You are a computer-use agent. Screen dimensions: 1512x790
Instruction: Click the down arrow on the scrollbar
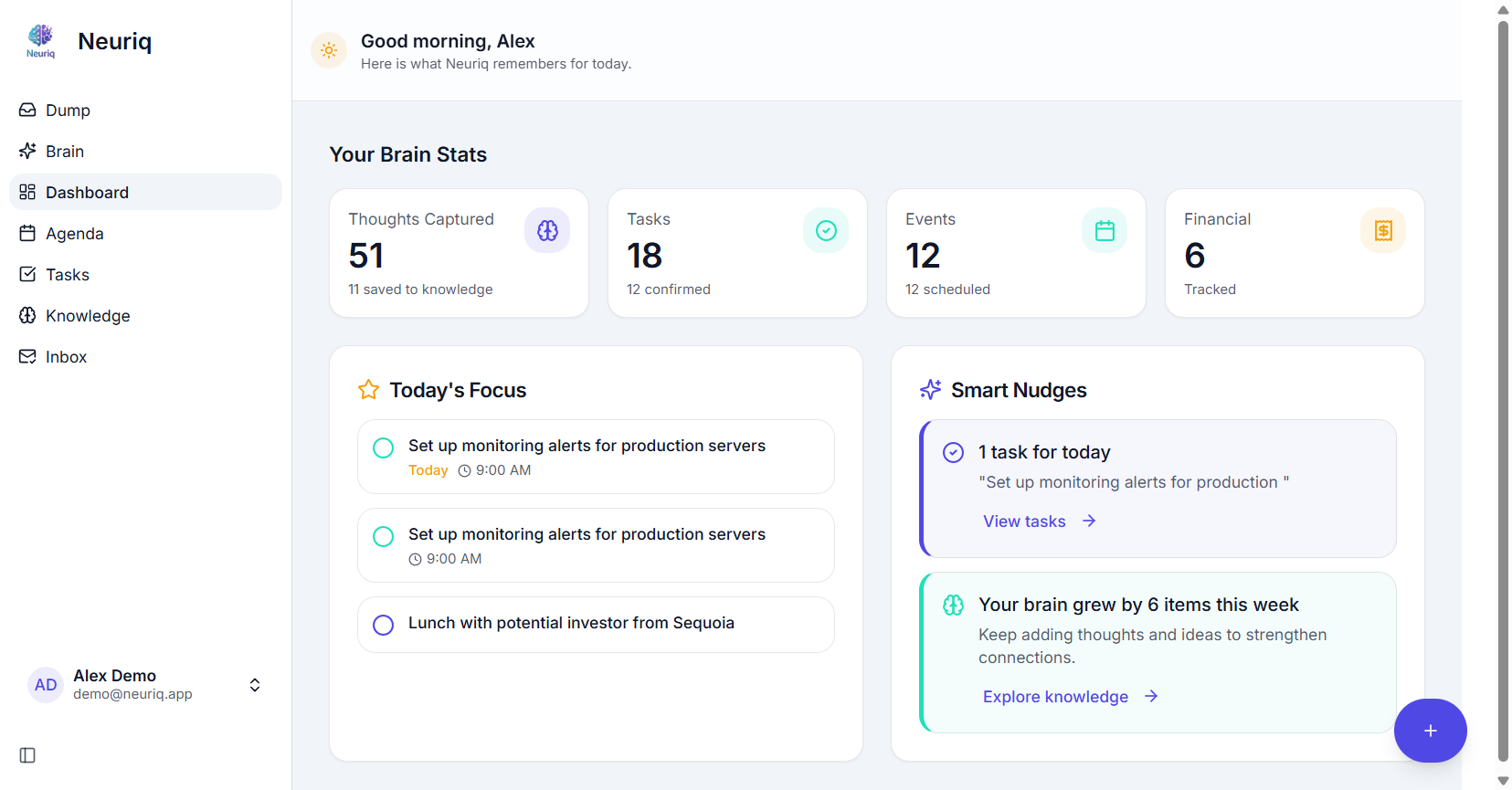[1501, 779]
